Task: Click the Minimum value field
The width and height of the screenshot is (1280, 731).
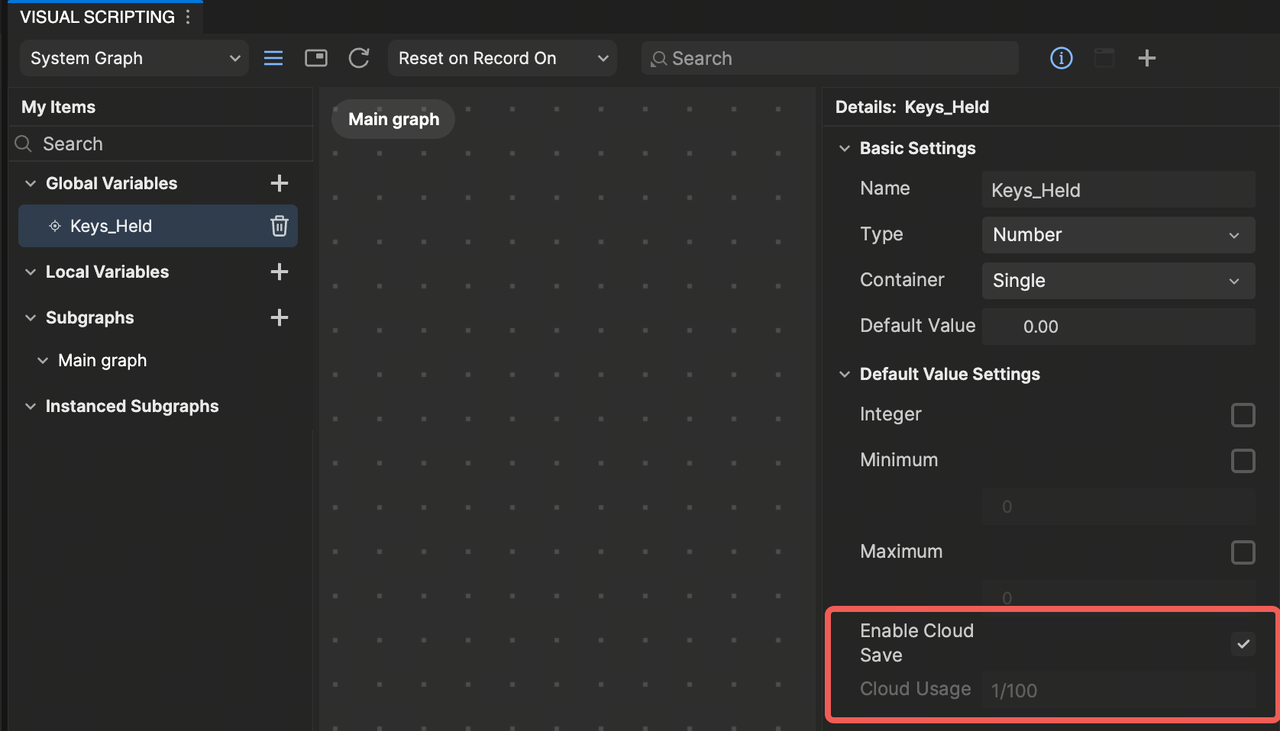Action: (1118, 507)
